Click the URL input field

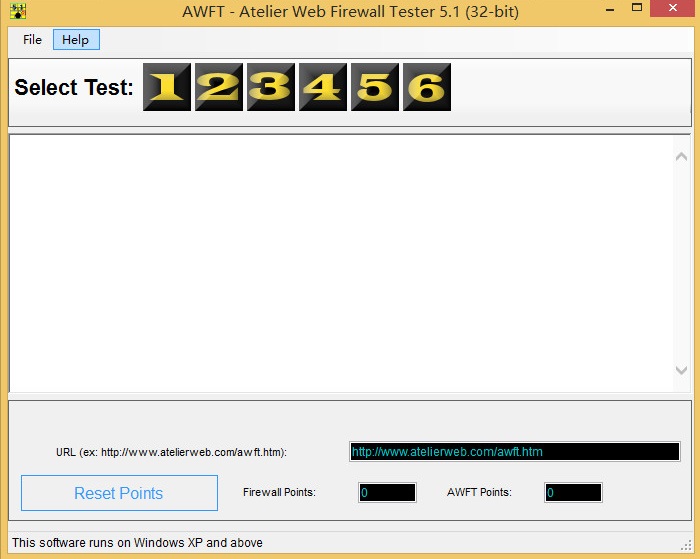[x=515, y=451]
